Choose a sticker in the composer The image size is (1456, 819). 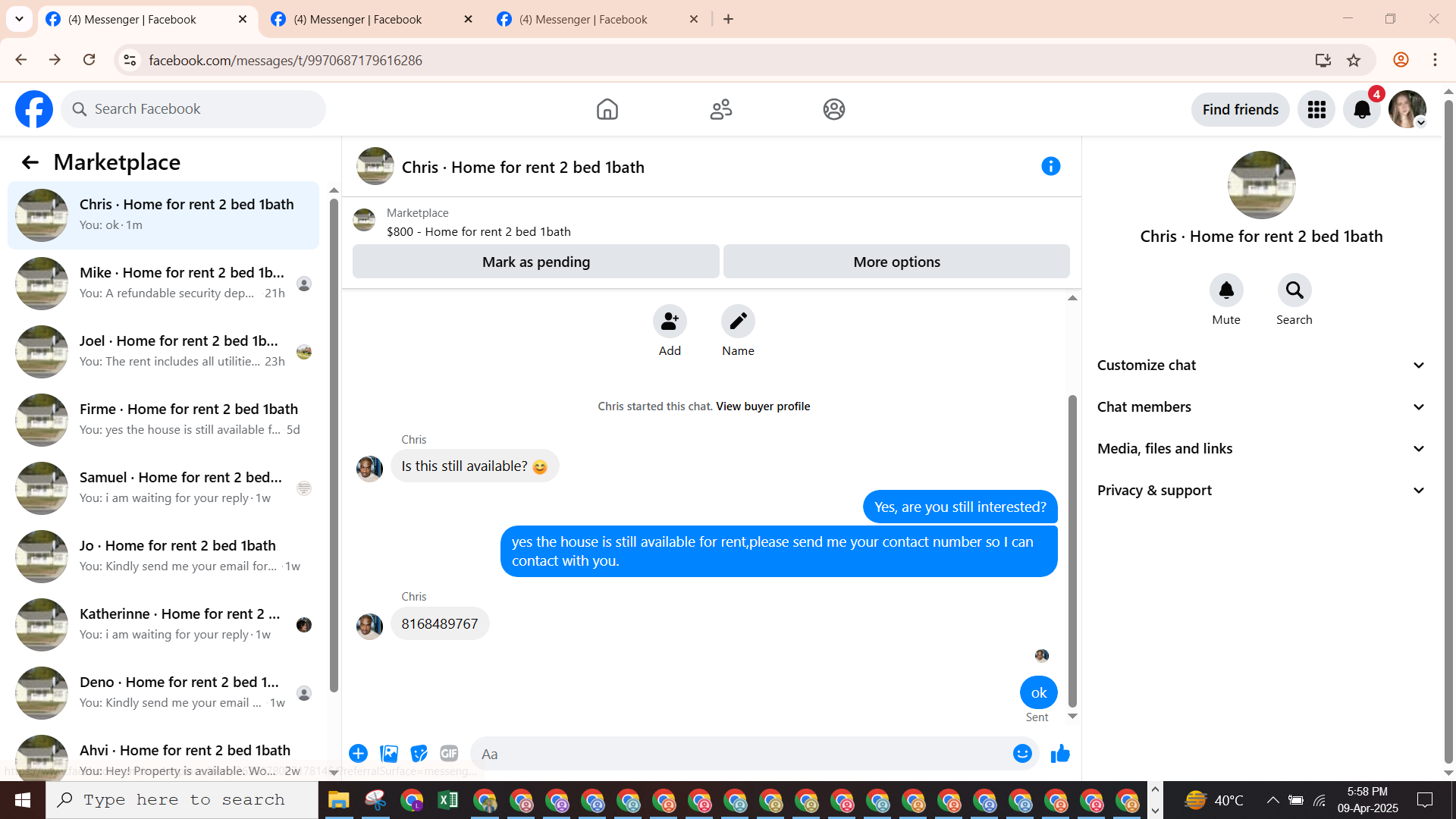pos(419,754)
